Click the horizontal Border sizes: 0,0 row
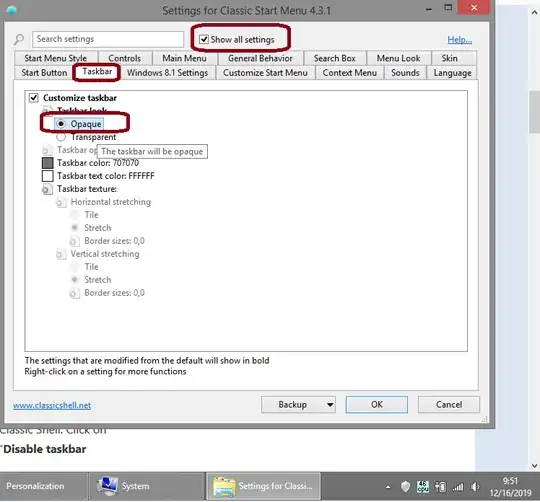 tap(107, 241)
